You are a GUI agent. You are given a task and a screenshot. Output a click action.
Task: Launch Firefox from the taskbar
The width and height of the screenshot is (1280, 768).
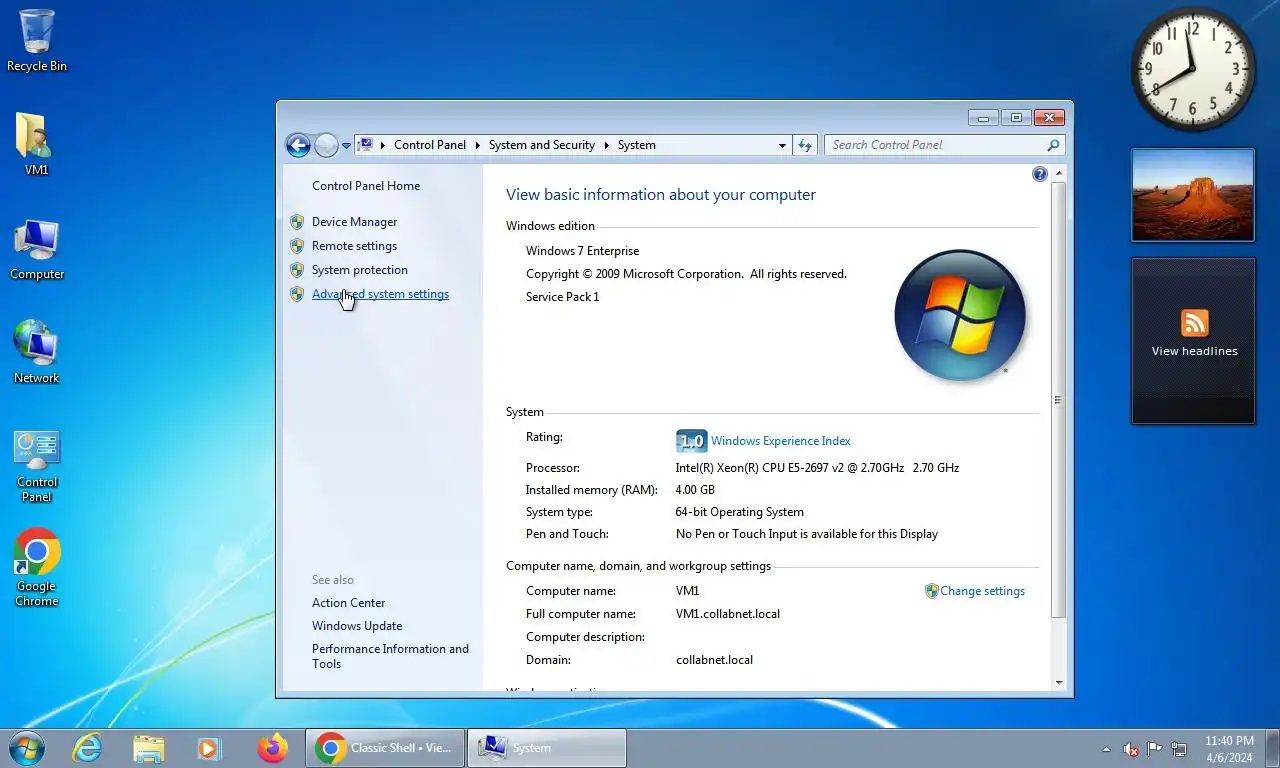pos(272,748)
